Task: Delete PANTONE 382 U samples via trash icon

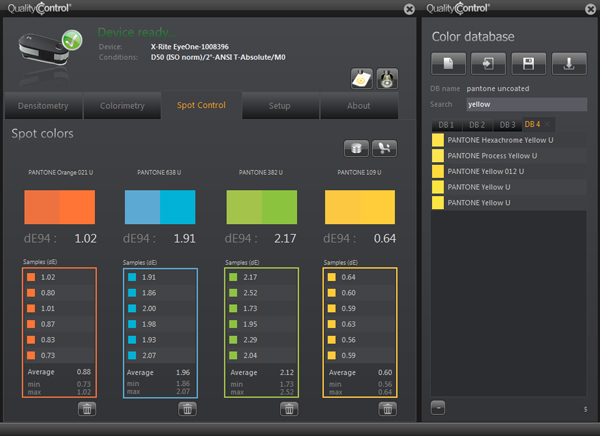Action: (289, 409)
